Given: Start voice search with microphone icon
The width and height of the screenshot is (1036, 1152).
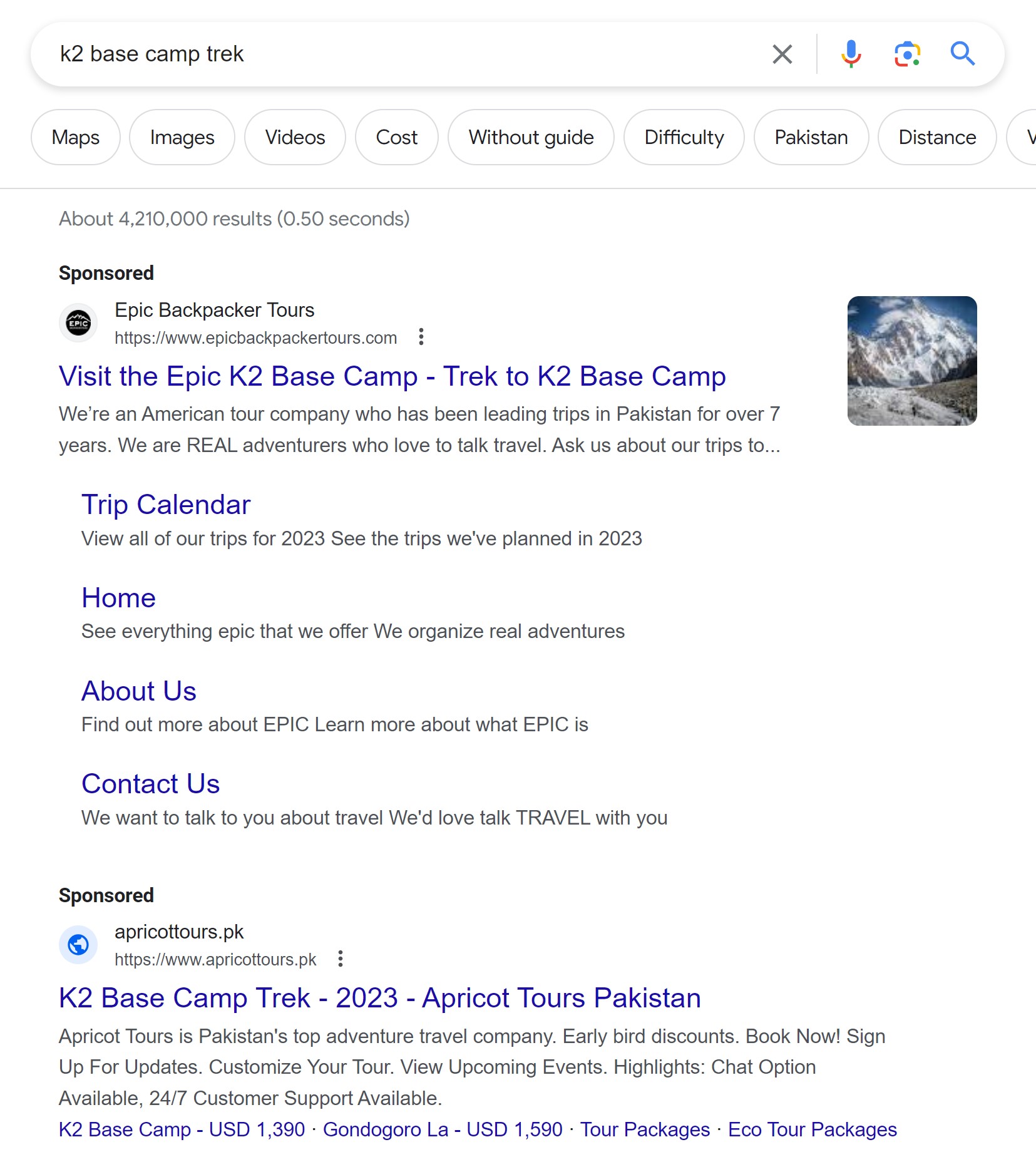Looking at the screenshot, I should 851,54.
